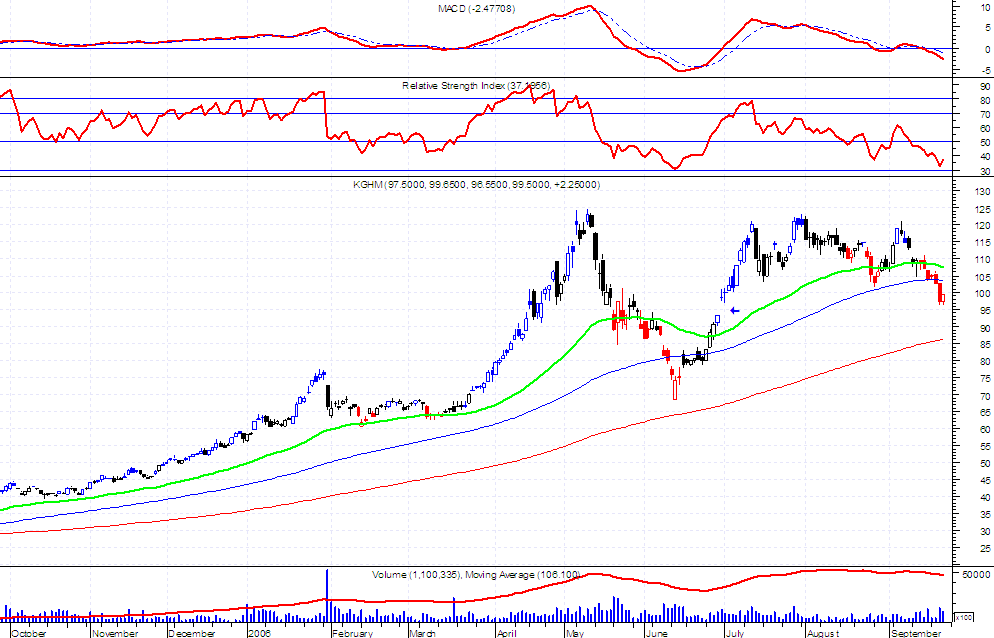Click the April label on the time axis
Image resolution: width=994 pixels, height=638 pixels.
pos(507,633)
